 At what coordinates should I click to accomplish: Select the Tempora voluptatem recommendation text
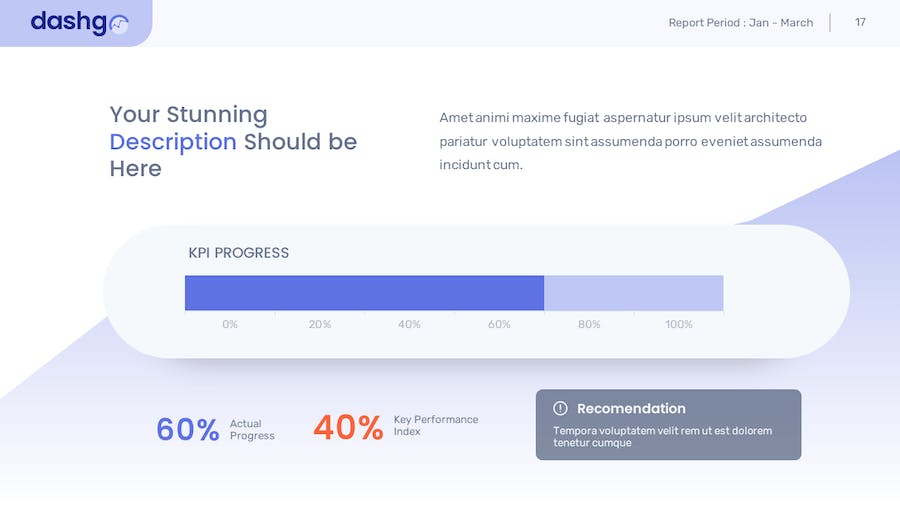pos(662,437)
